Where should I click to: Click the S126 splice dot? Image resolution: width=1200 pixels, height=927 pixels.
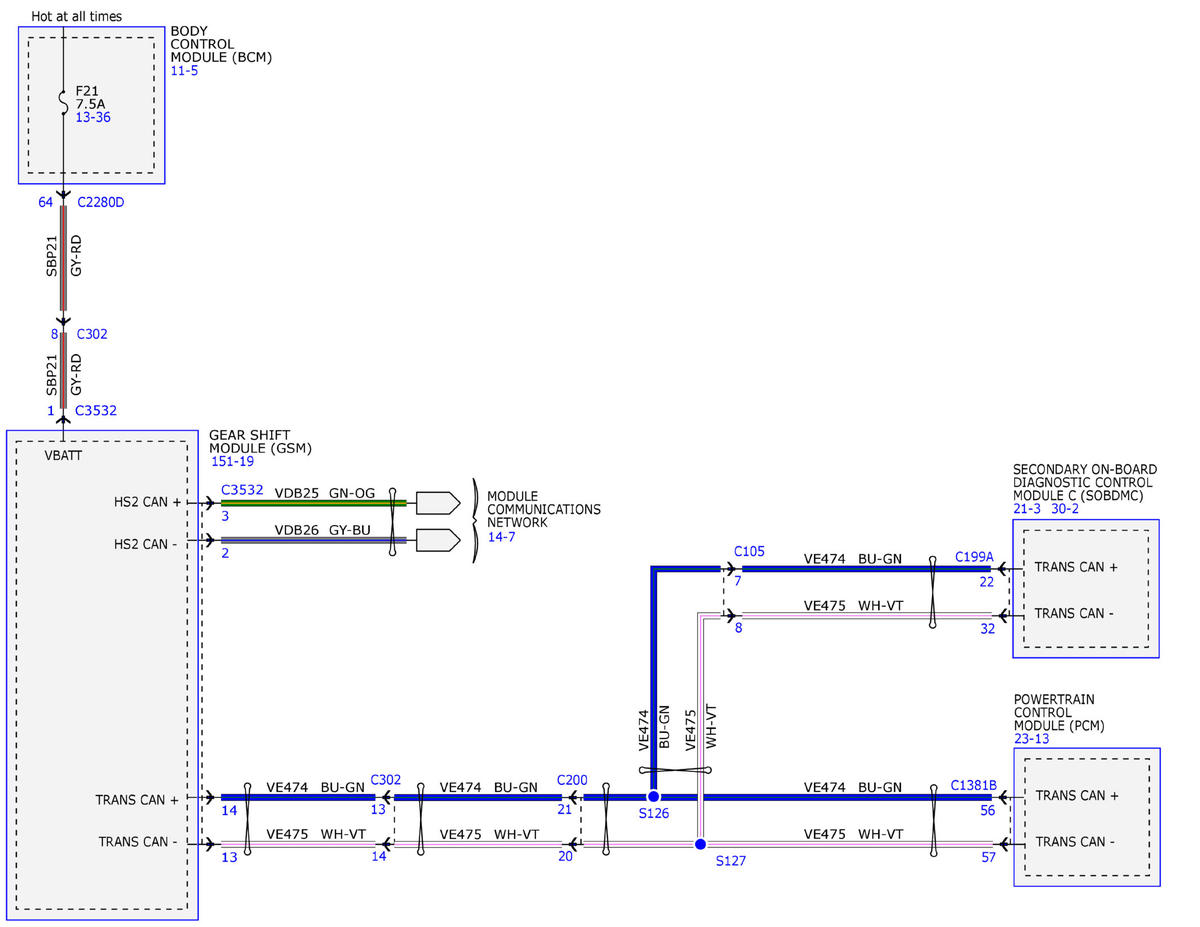point(653,797)
